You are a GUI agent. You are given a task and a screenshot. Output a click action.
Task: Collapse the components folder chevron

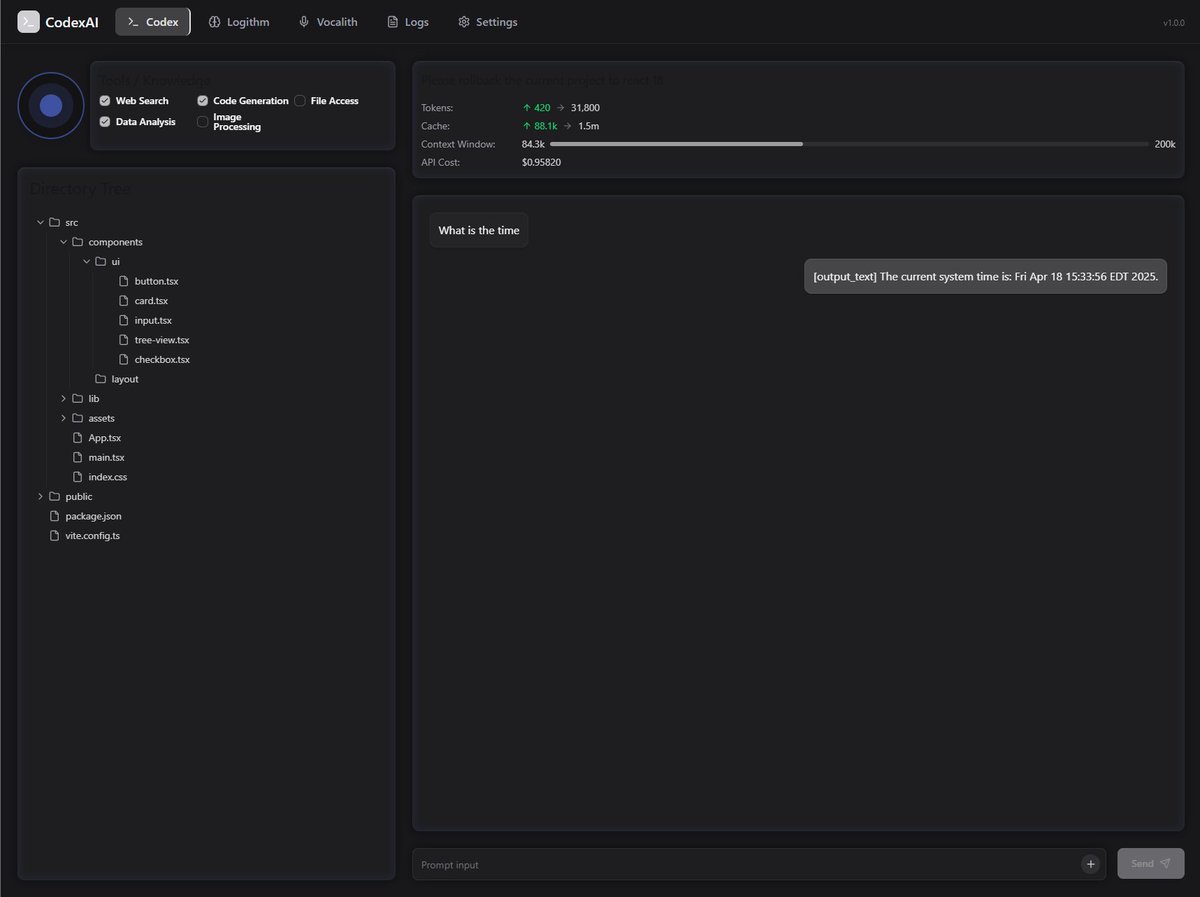[x=63, y=242]
